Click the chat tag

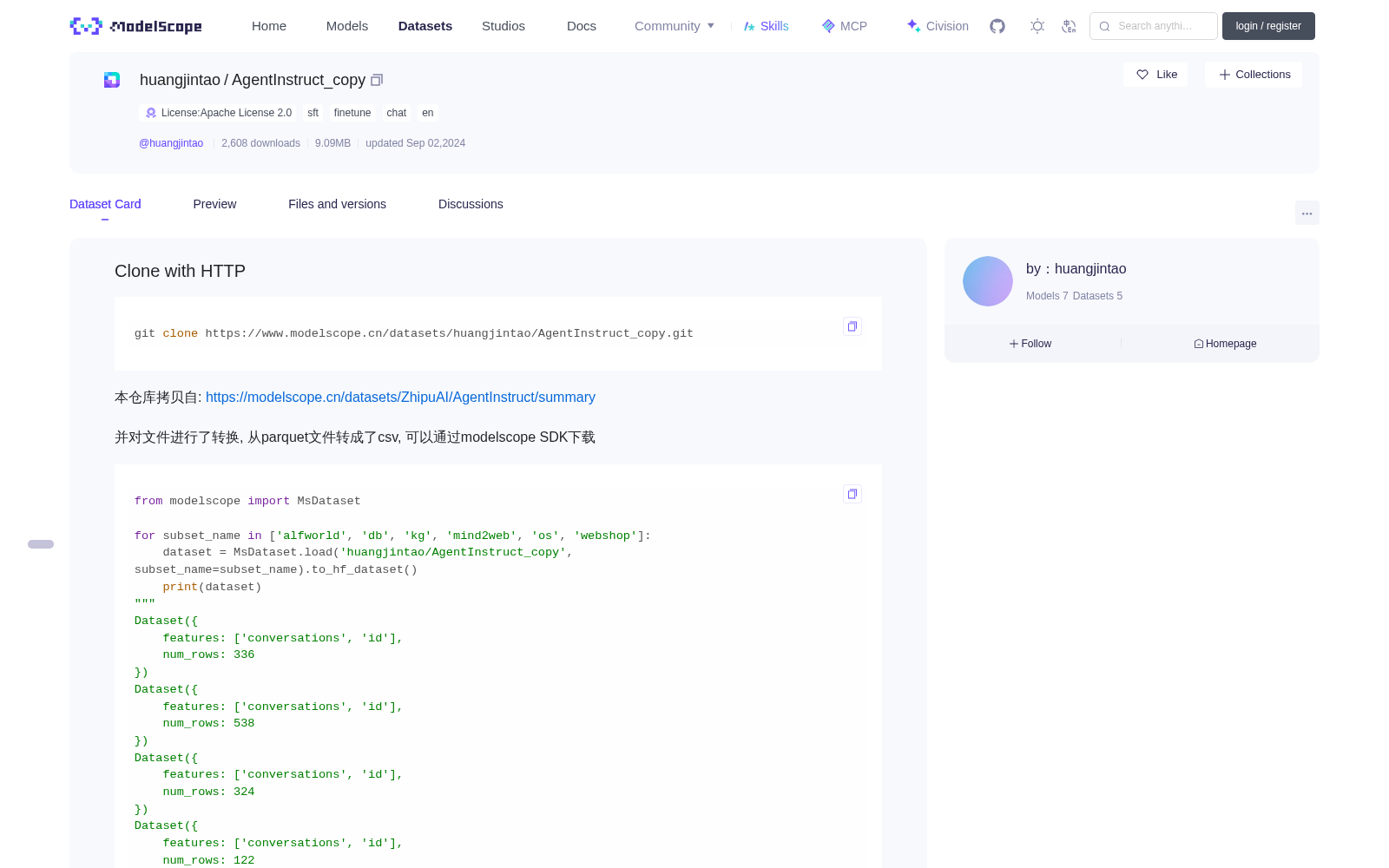point(397,113)
